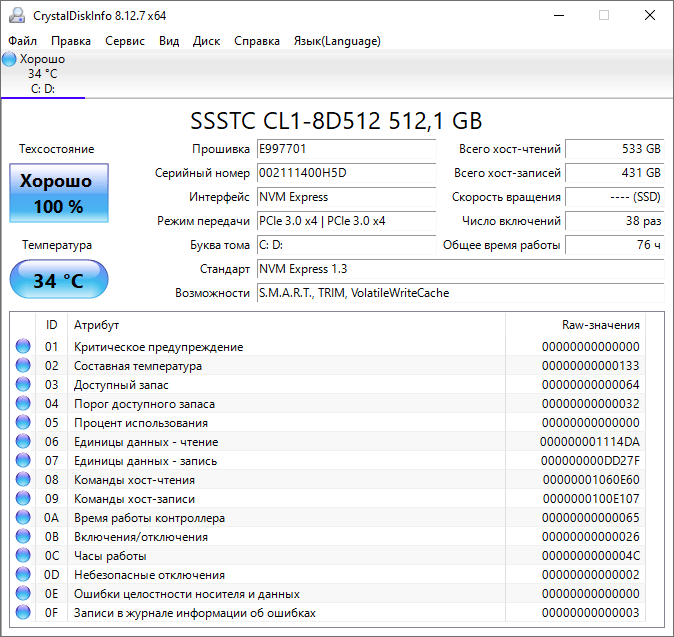Click raw value 0000000000032
The image size is (674, 637).
point(591,404)
